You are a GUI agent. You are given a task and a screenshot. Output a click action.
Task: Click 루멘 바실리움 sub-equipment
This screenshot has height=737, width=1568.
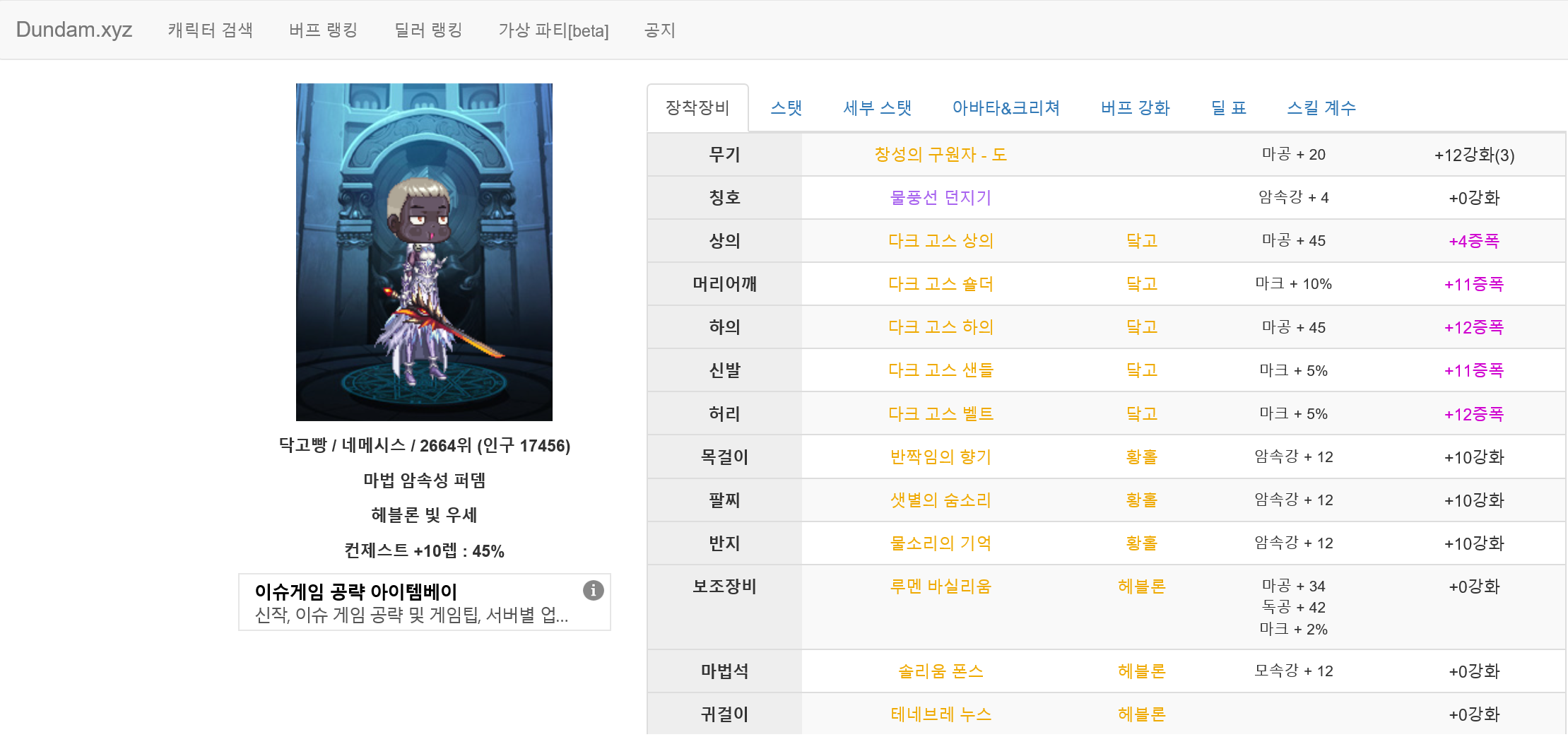pos(941,586)
